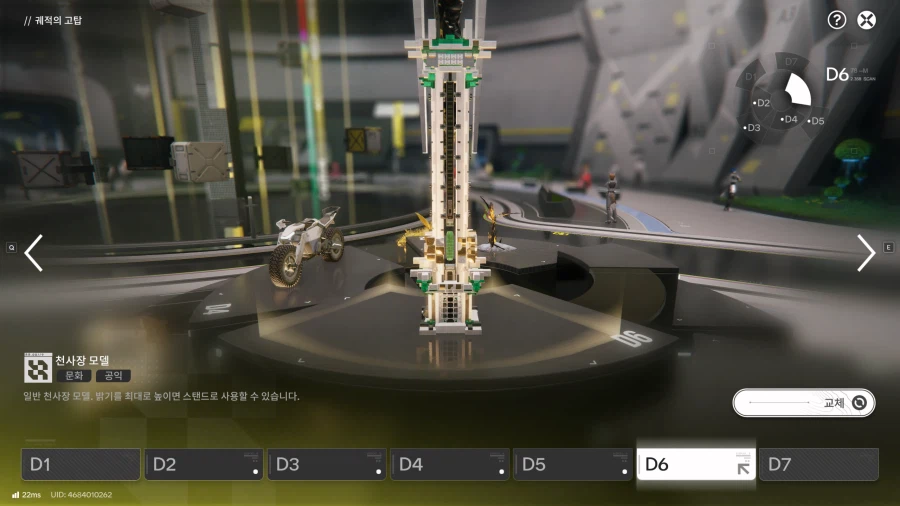Click D5 segment on radial dial
The height and width of the screenshot is (506, 900).
816,121
